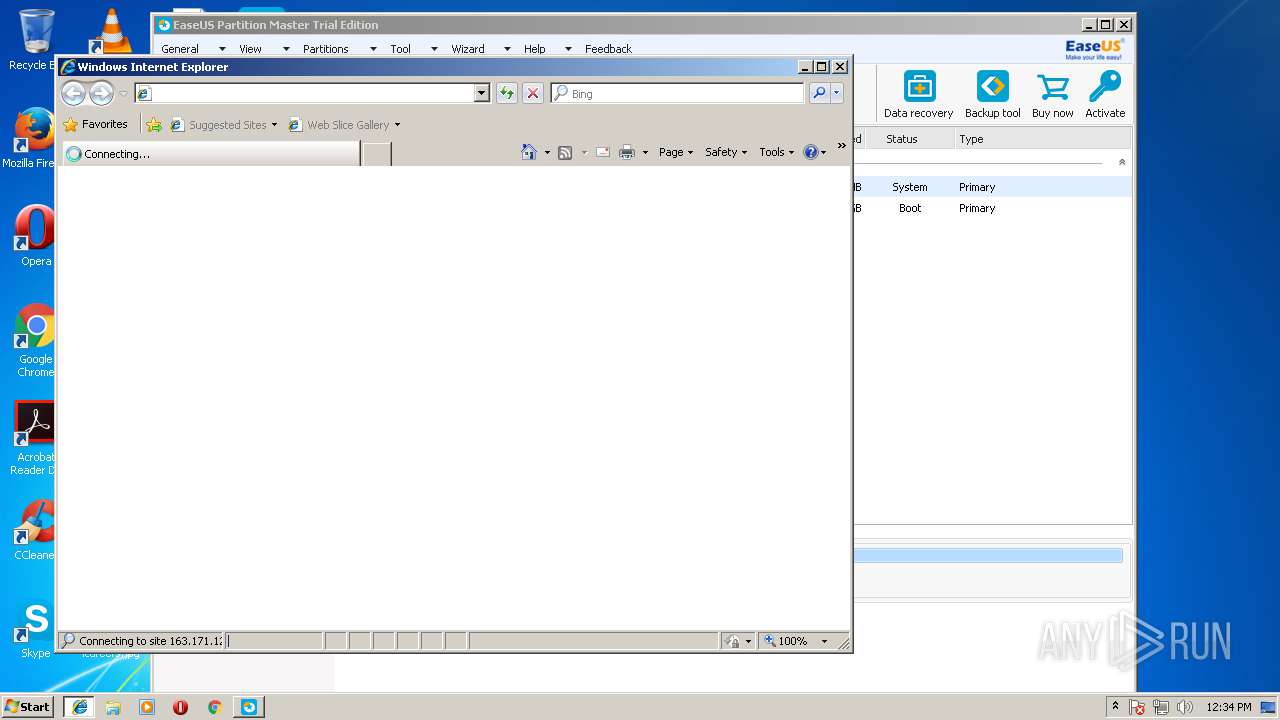Screen dimensions: 1280x720
Task: Click the Bing search box
Action: coord(677,93)
